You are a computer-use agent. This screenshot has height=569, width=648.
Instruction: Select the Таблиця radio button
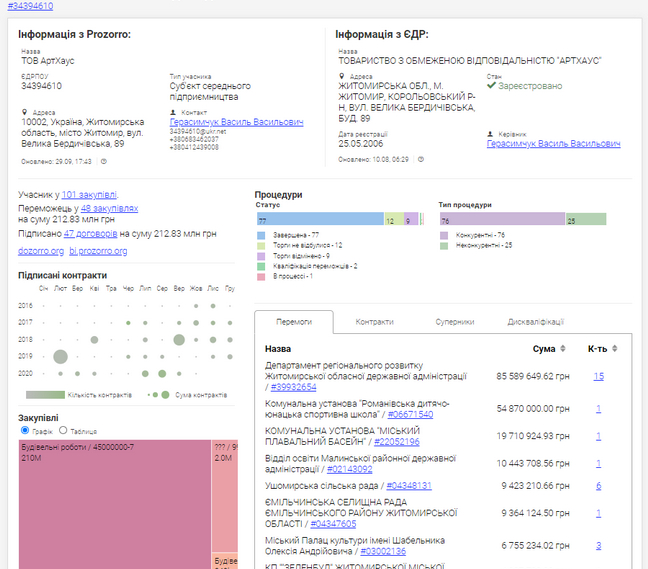click(63, 431)
